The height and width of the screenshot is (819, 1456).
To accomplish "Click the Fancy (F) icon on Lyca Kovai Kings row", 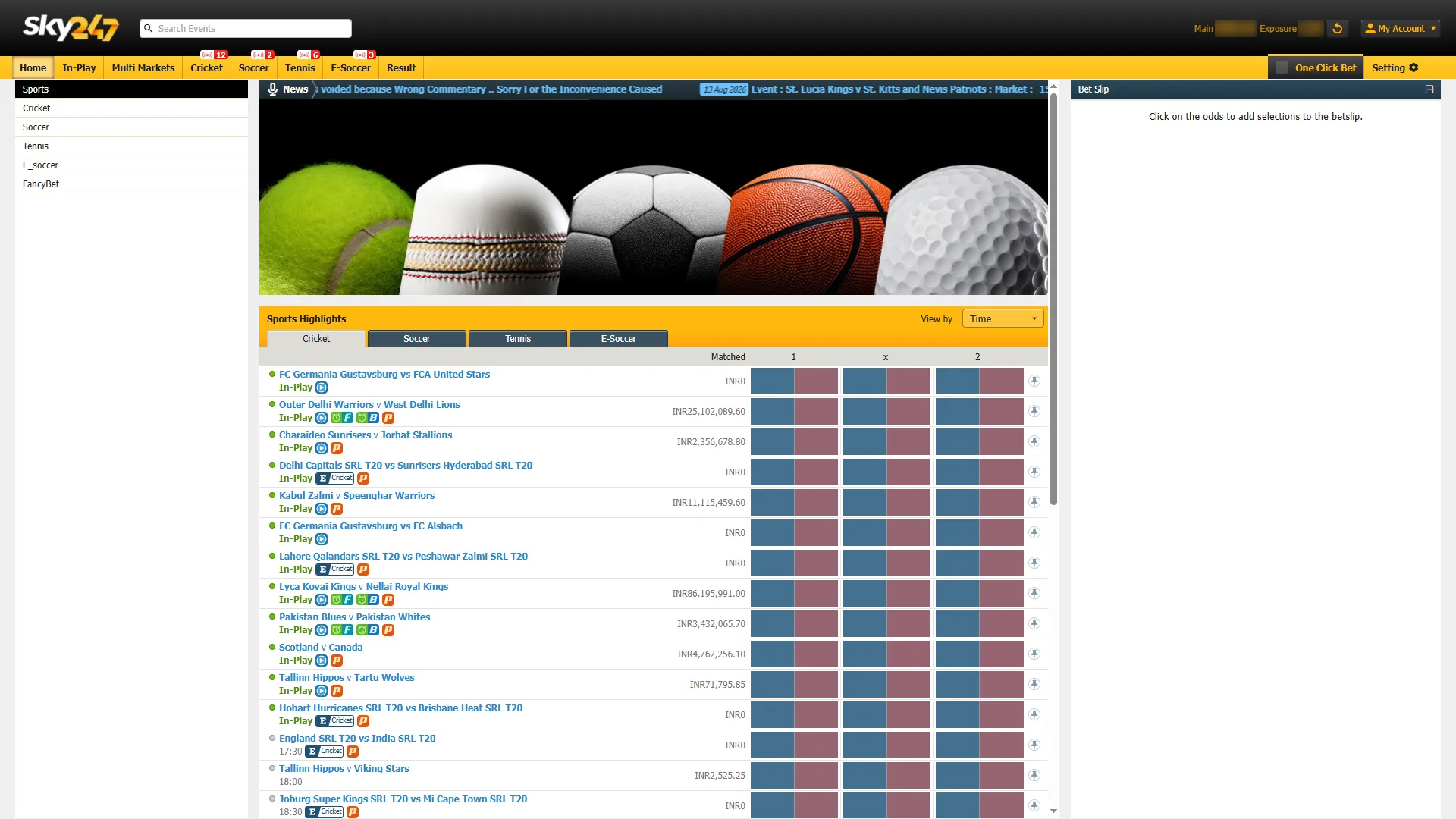I will 342,600.
